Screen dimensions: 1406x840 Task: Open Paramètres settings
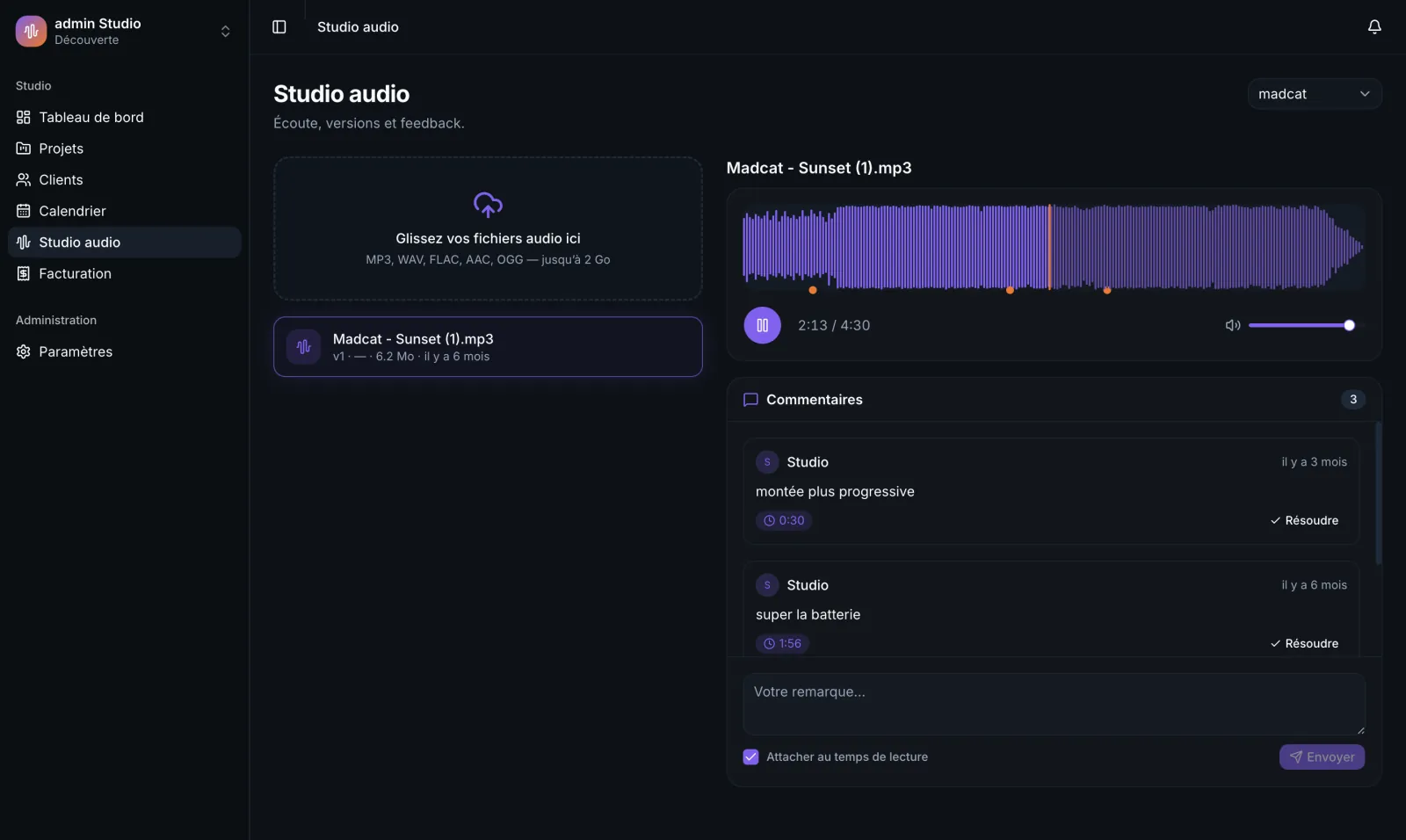(x=124, y=351)
